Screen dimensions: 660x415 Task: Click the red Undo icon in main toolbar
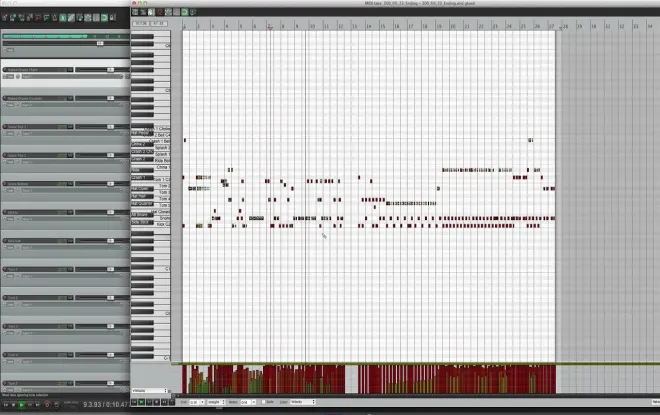(x=38, y=18)
